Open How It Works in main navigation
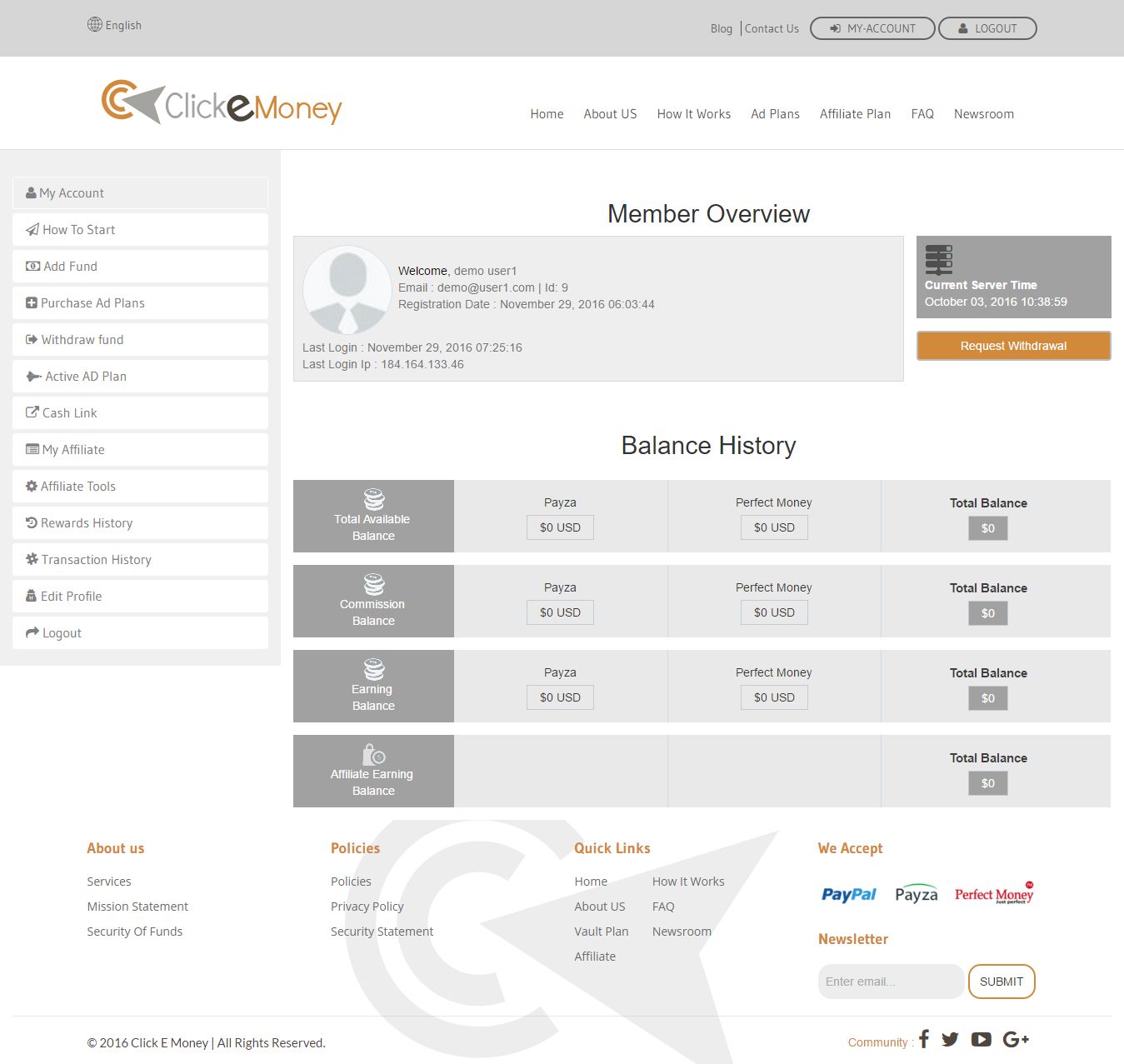The height and width of the screenshot is (1064, 1124). [694, 114]
